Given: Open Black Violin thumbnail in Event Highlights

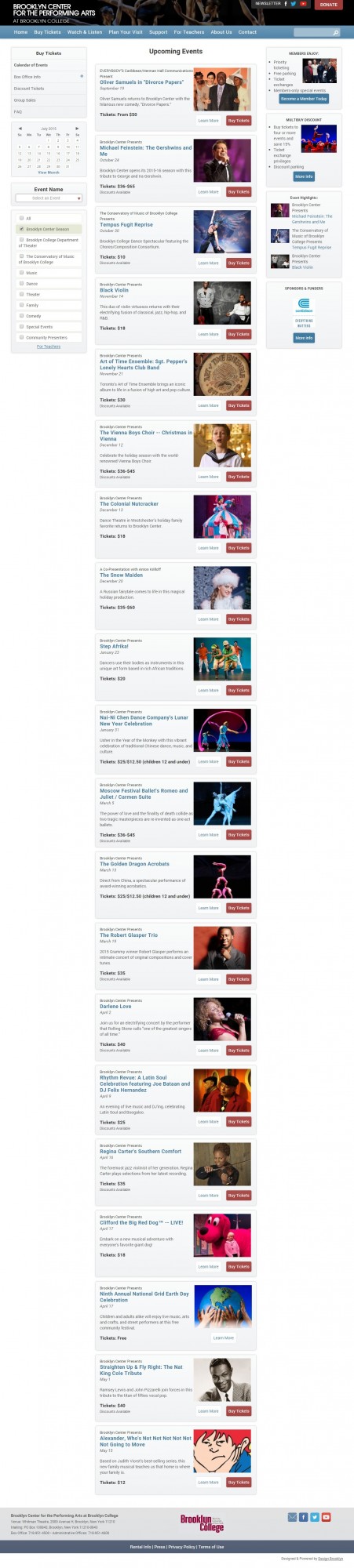Looking at the screenshot, I should (280, 262).
